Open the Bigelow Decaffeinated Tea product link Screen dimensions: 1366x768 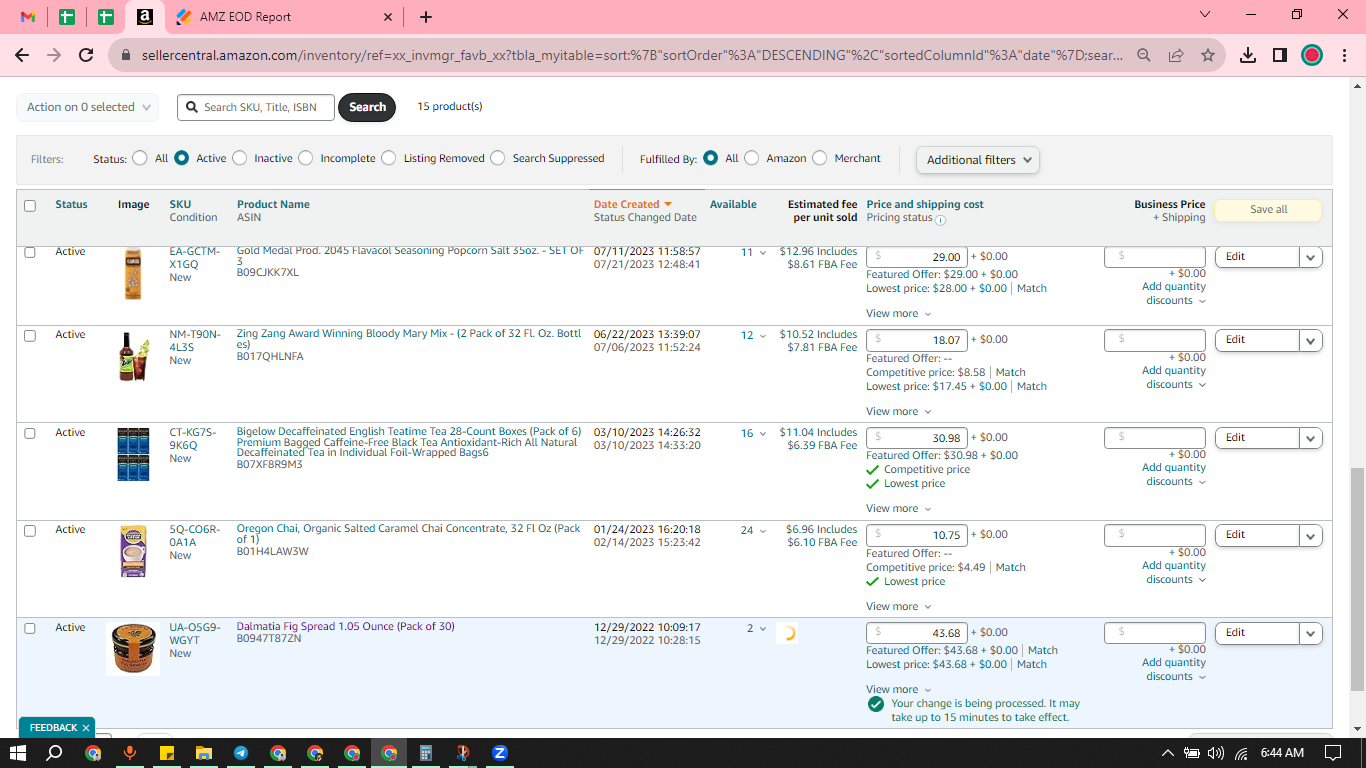[408, 442]
